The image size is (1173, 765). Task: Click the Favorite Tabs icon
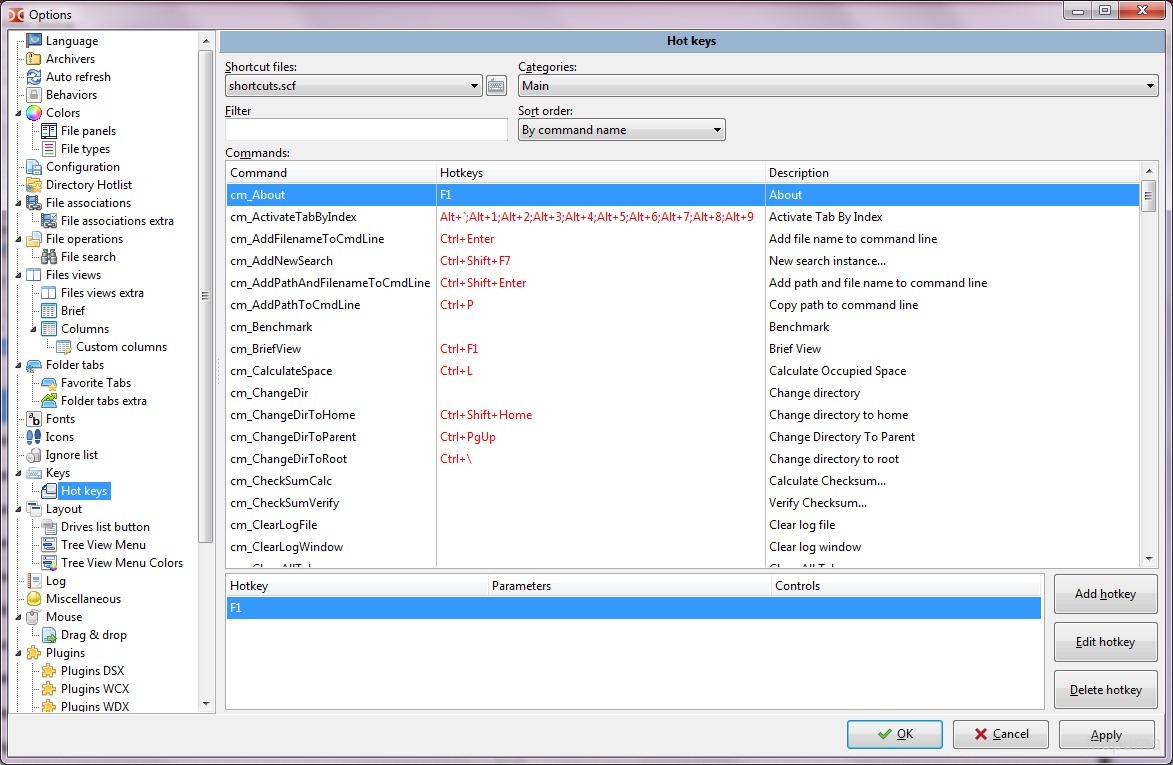pyautogui.click(x=49, y=383)
